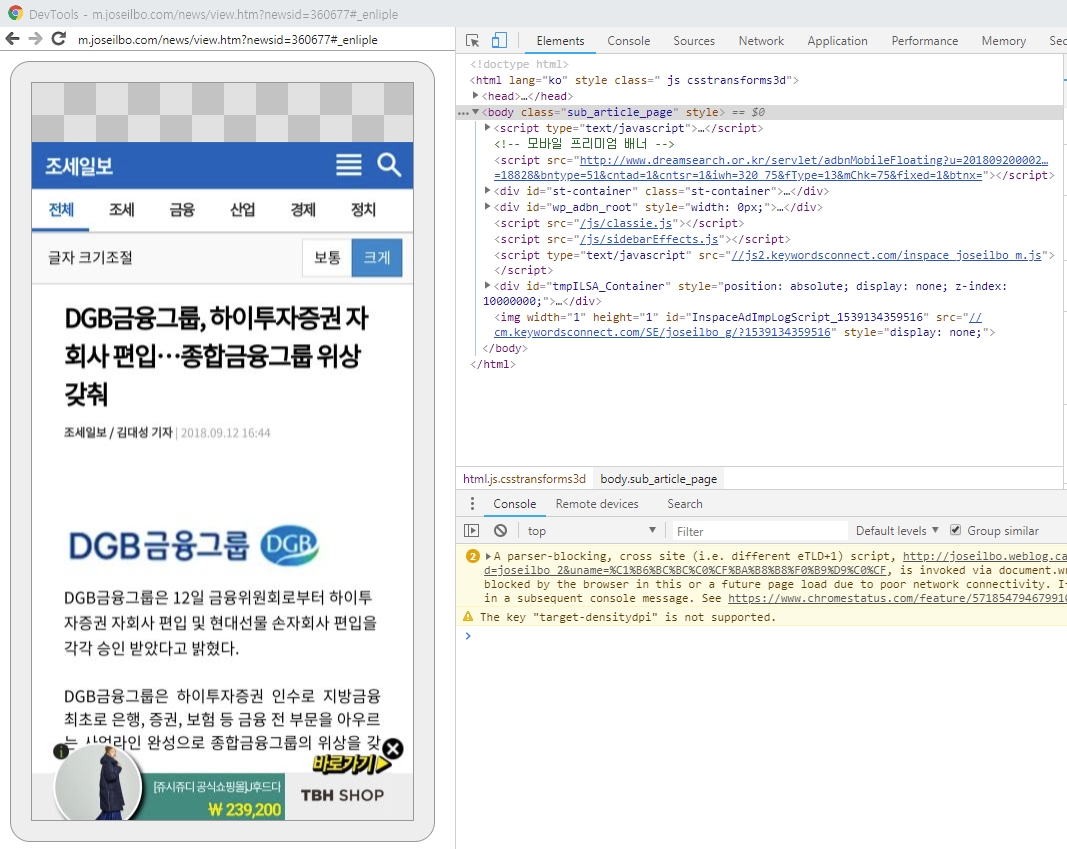1067x849 pixels.
Task: Select the 정치 category tab
Action: [x=363, y=210]
